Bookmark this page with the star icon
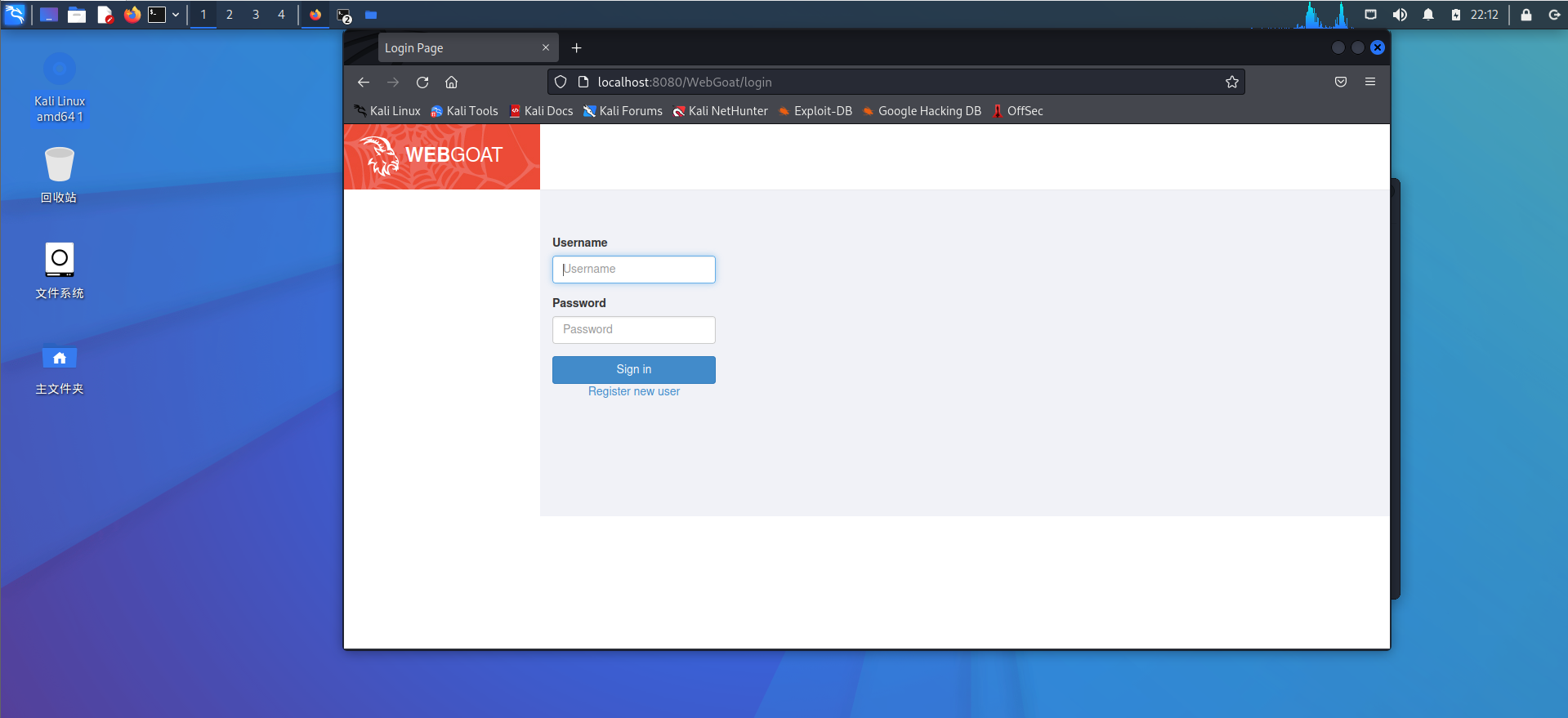This screenshot has width=1568, height=718. click(x=1232, y=82)
